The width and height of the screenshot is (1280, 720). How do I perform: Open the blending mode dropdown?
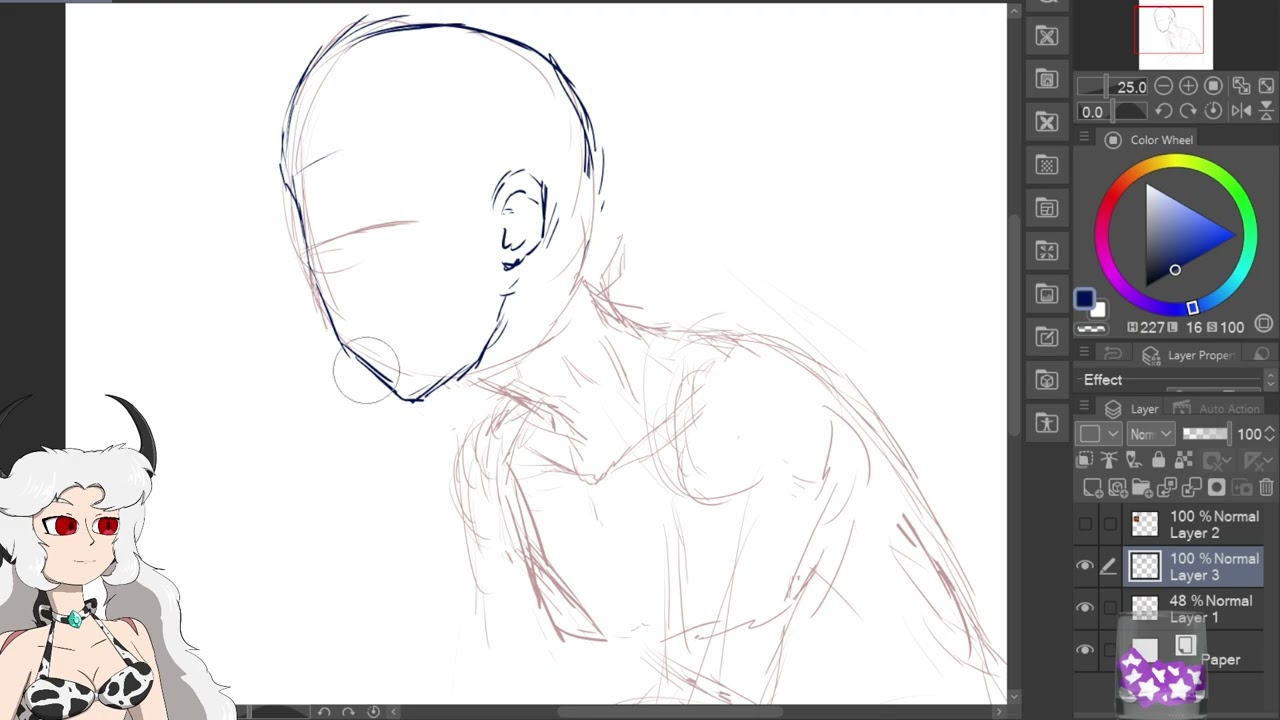[1150, 433]
